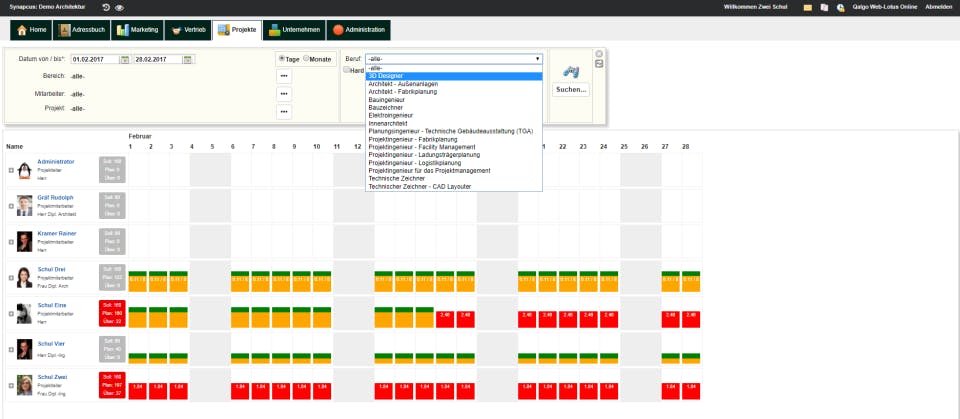Screen dimensions: 960x419
Task: Click Qalgo Web-Lotus Online link
Action: [885, 7]
